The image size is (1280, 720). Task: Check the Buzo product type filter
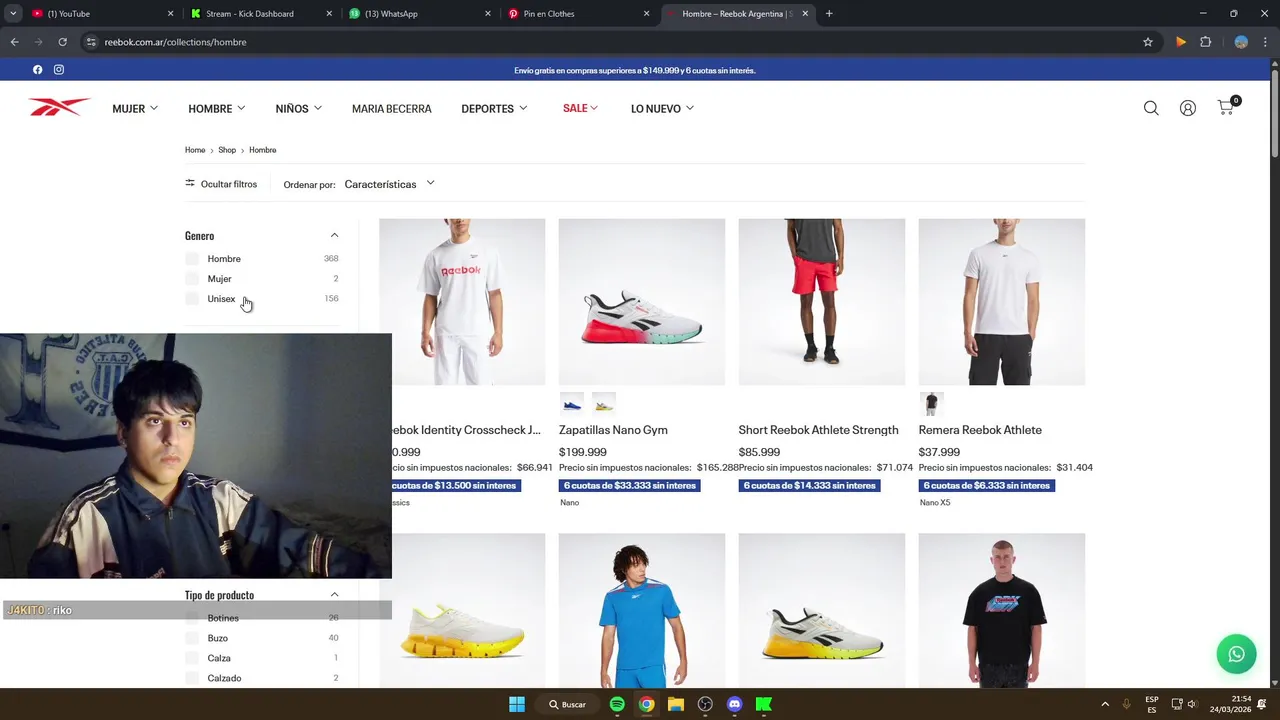click(x=192, y=638)
